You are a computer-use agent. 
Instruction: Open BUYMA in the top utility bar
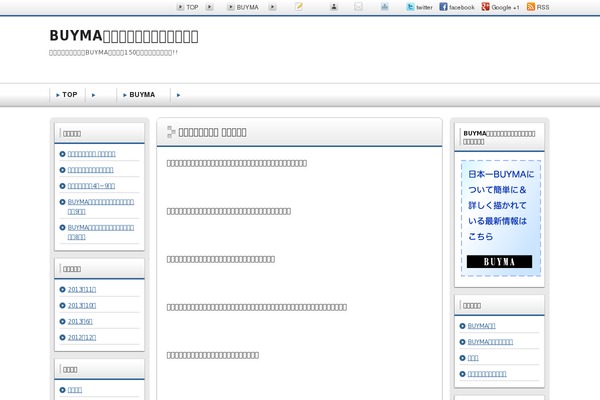[247, 7]
